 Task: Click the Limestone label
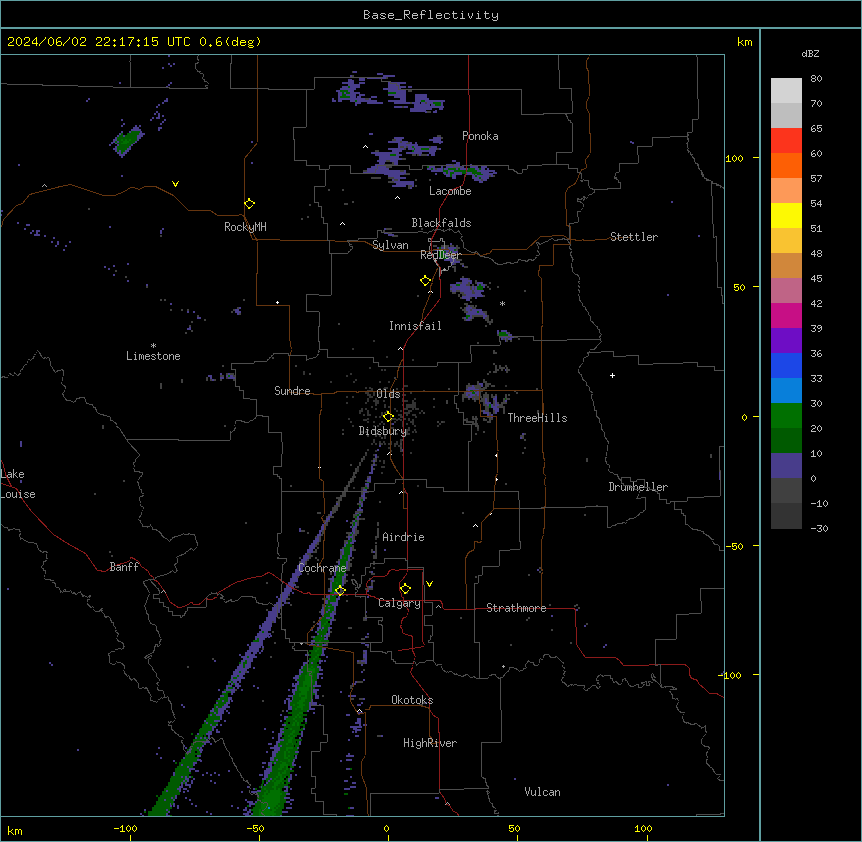click(153, 356)
